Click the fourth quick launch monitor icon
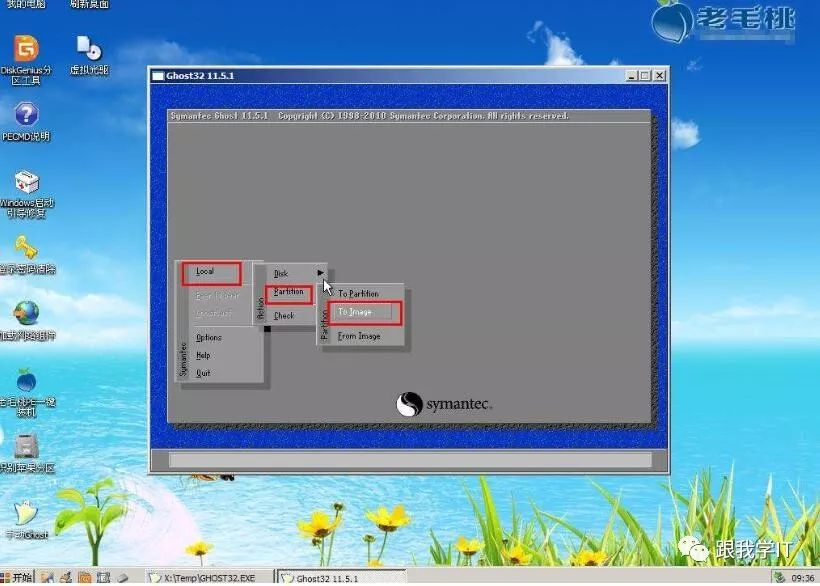Image resolution: width=820 pixels, height=586 pixels. (x=103, y=577)
